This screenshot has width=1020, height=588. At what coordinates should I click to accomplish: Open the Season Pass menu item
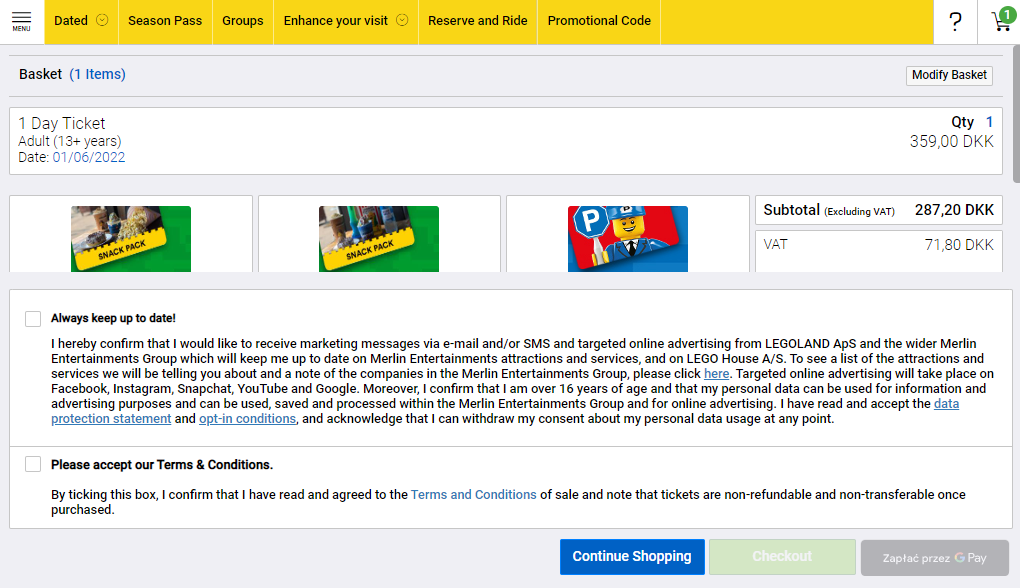pyautogui.click(x=165, y=21)
